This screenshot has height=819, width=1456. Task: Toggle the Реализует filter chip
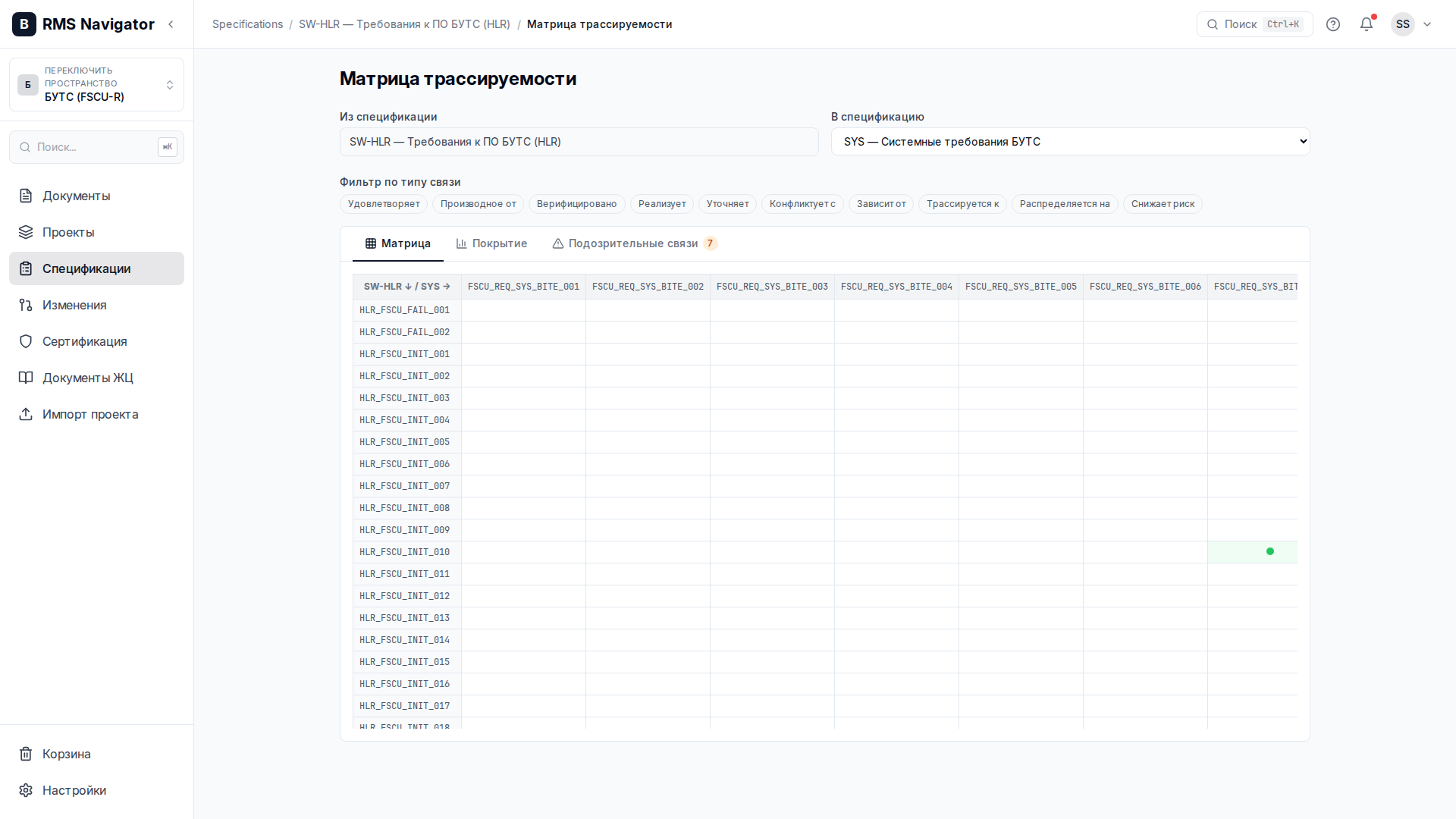[662, 204]
